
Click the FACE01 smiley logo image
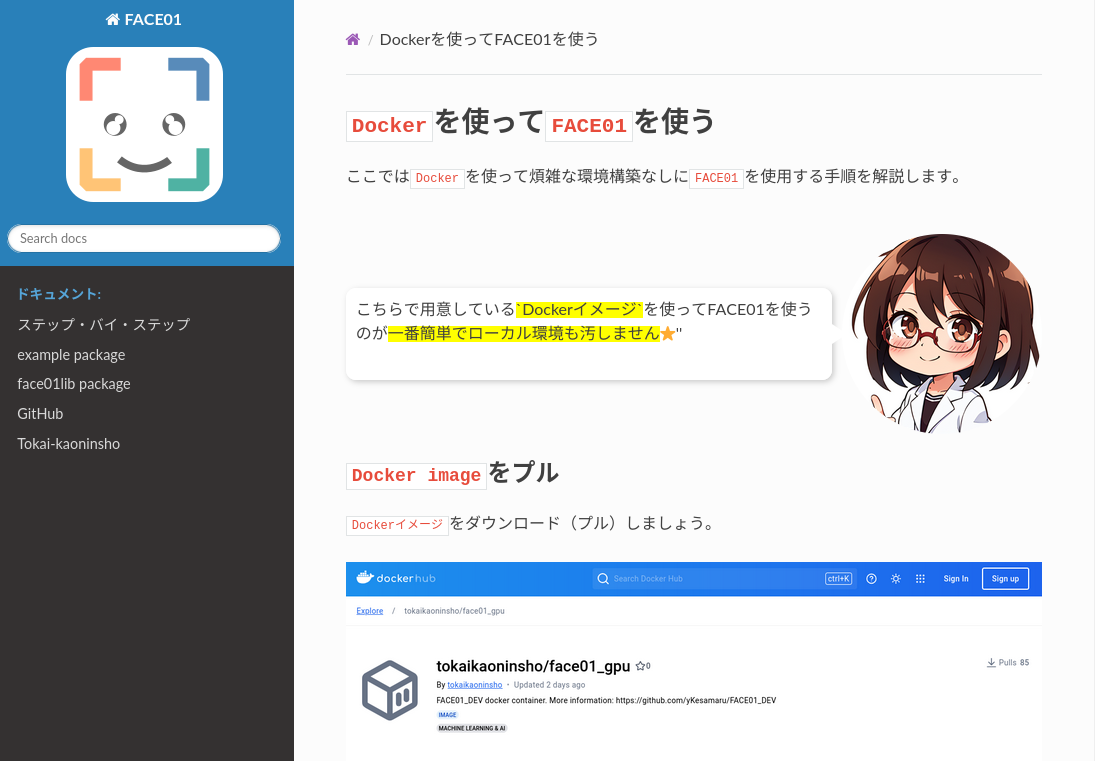pos(145,124)
